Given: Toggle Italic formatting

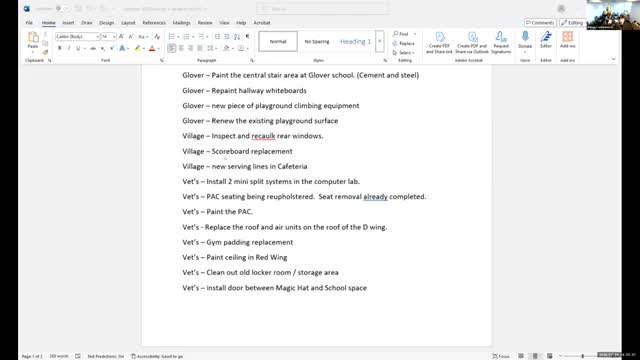Looking at the screenshot, I should (69, 49).
